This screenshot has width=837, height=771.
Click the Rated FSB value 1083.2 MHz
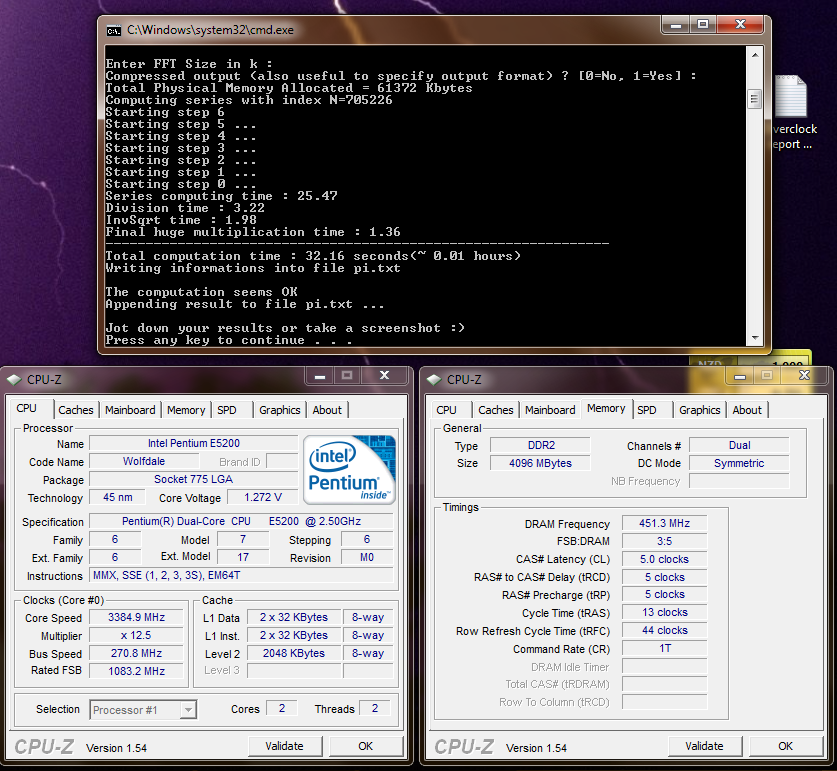click(x=137, y=671)
